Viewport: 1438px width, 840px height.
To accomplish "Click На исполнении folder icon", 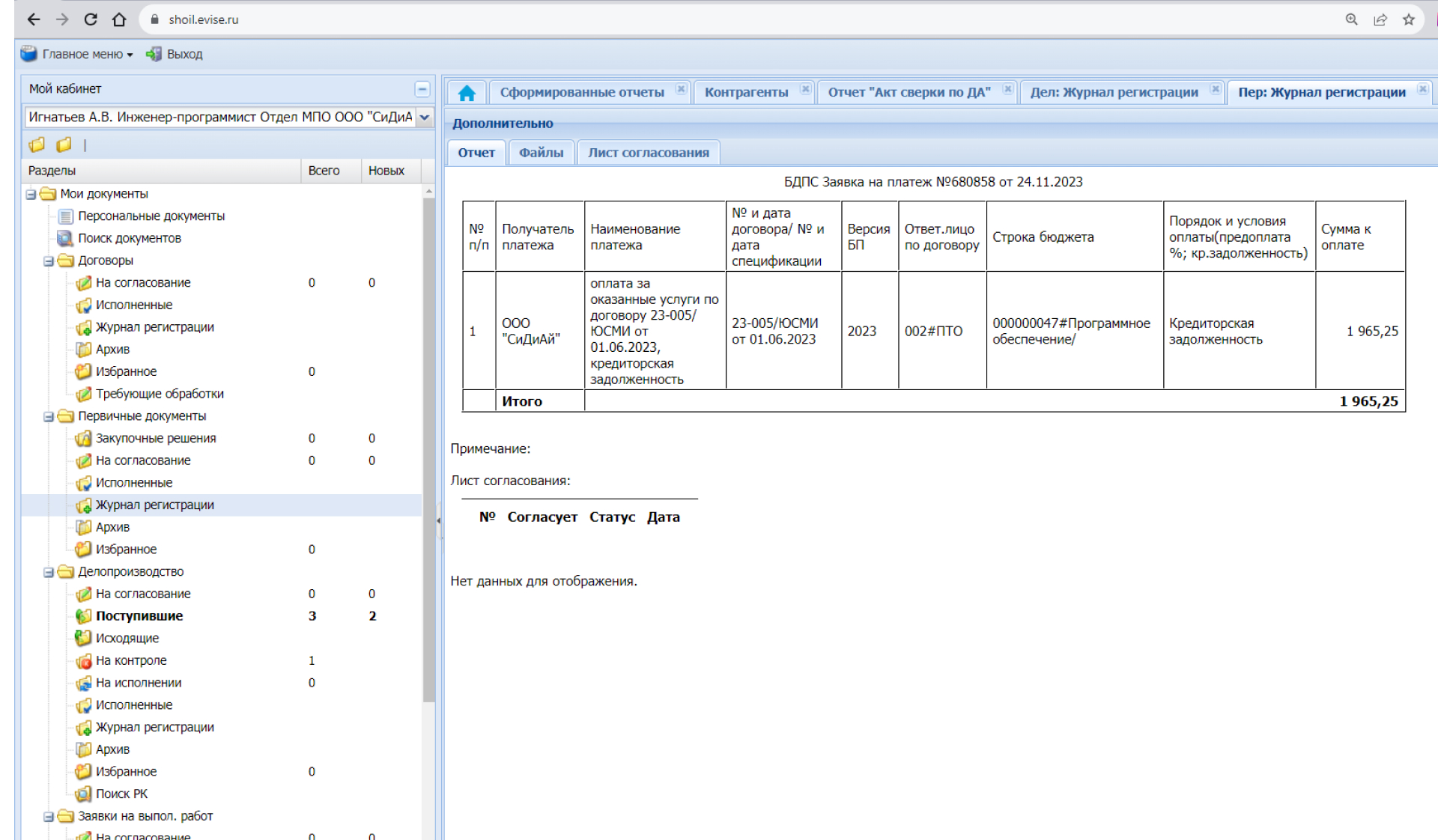I will click(84, 683).
